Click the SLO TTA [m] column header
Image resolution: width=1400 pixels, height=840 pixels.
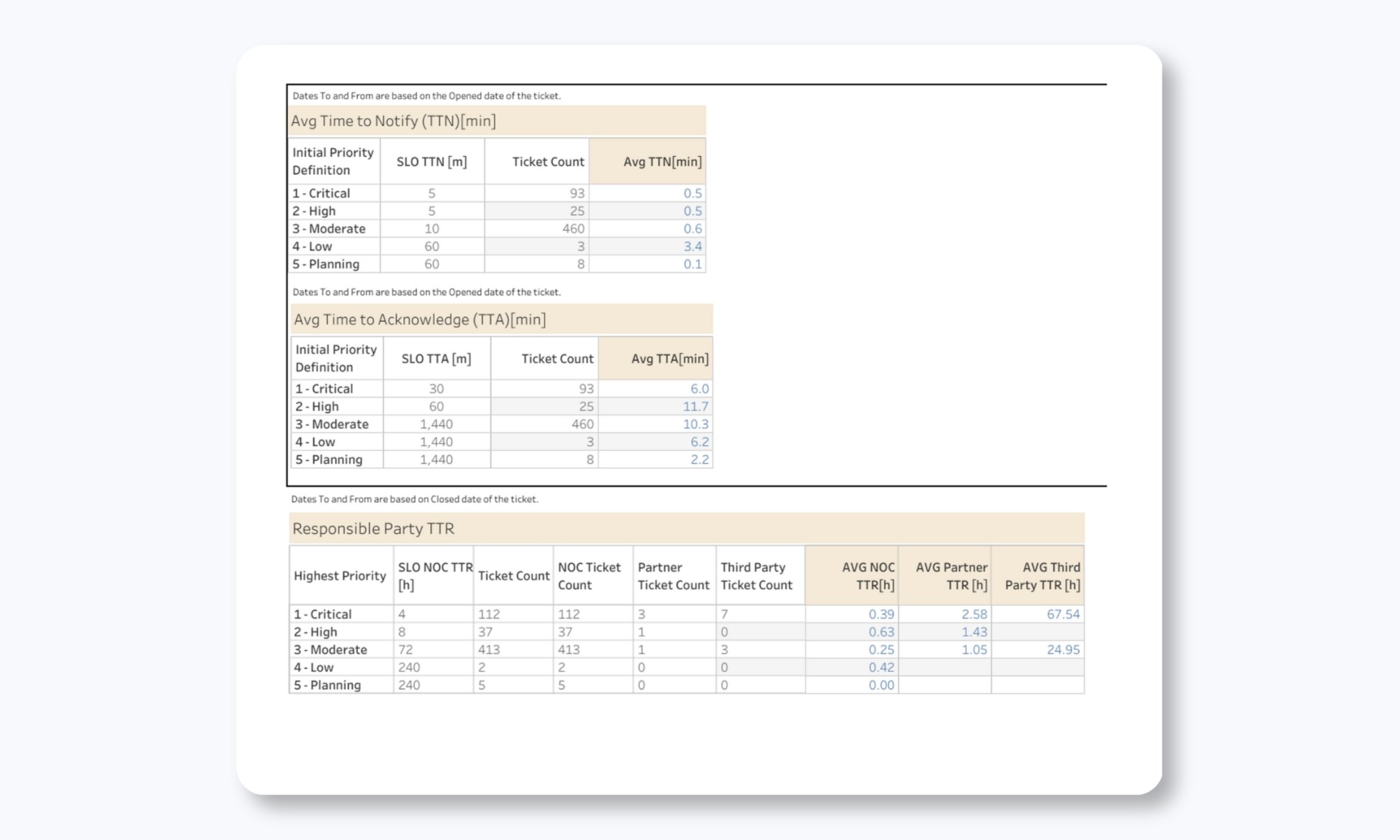click(436, 358)
